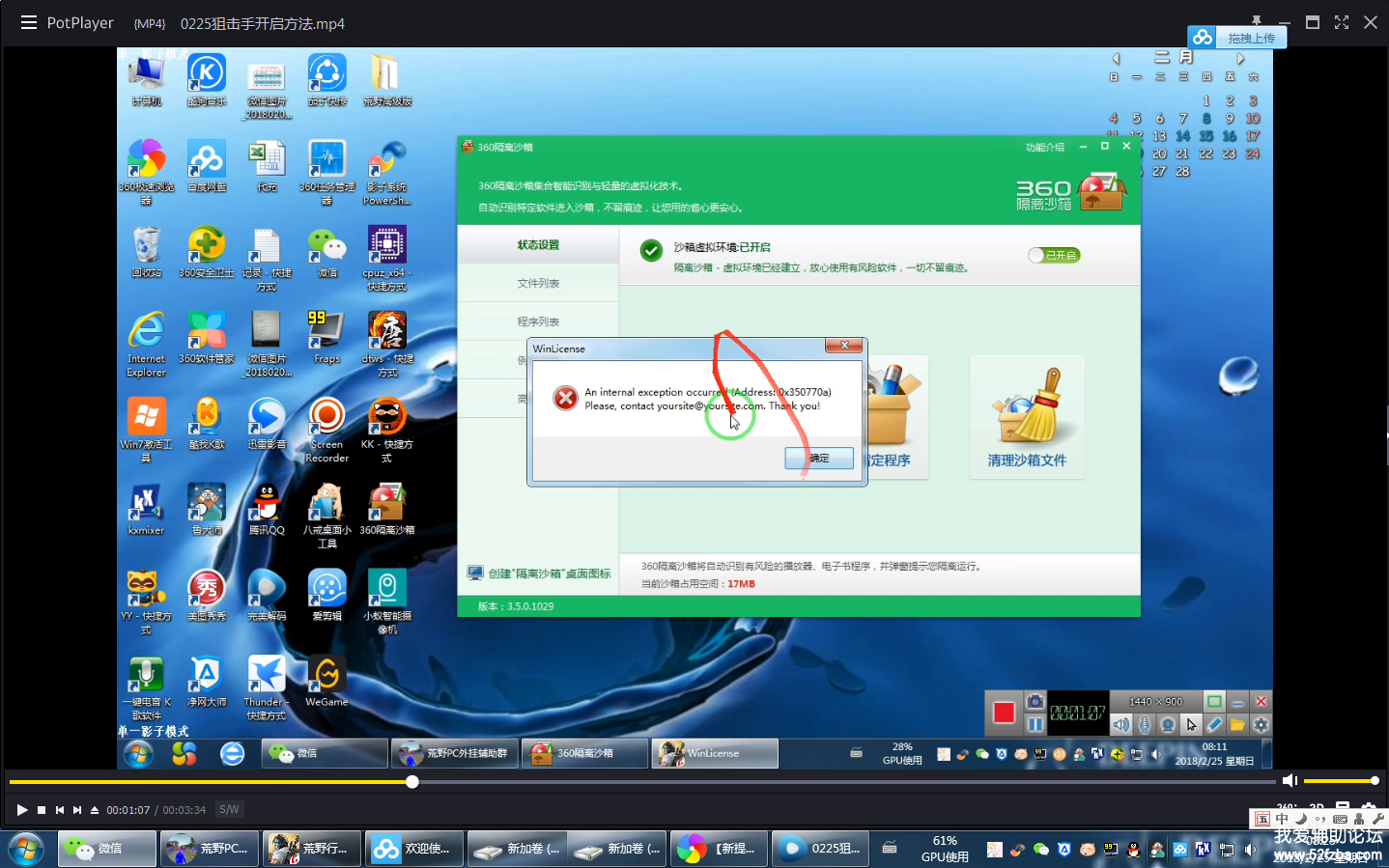This screenshot has width=1389, height=868.
Task: Click the recorder green region-select icon
Action: coord(1214,701)
